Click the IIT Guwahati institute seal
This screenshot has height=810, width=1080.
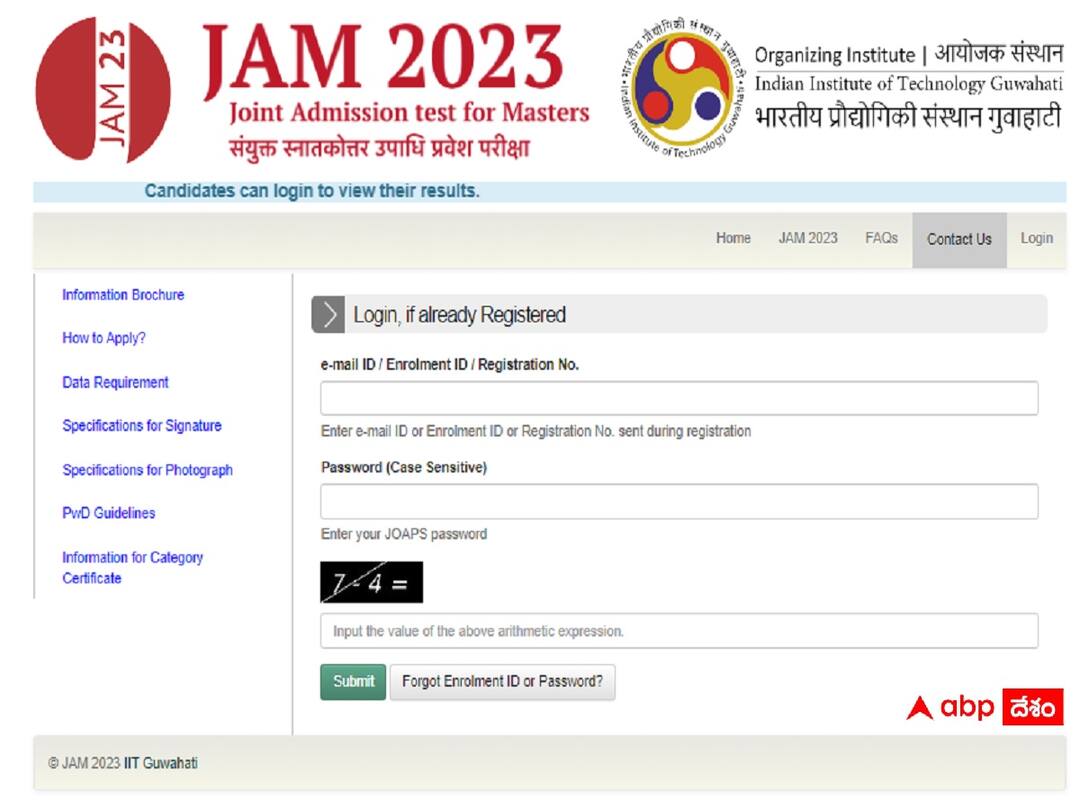(x=676, y=88)
